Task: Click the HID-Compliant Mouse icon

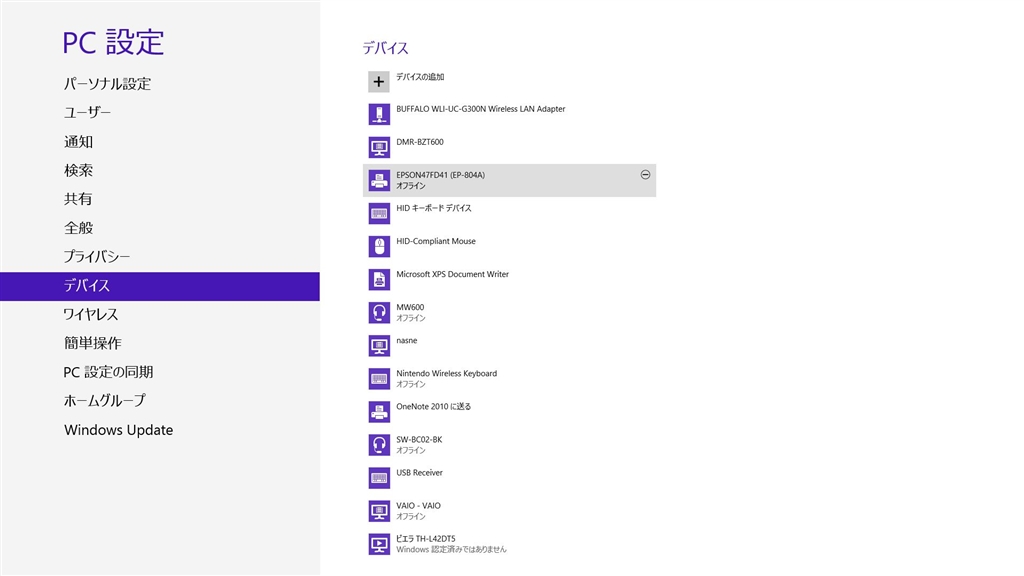Action: [x=379, y=246]
